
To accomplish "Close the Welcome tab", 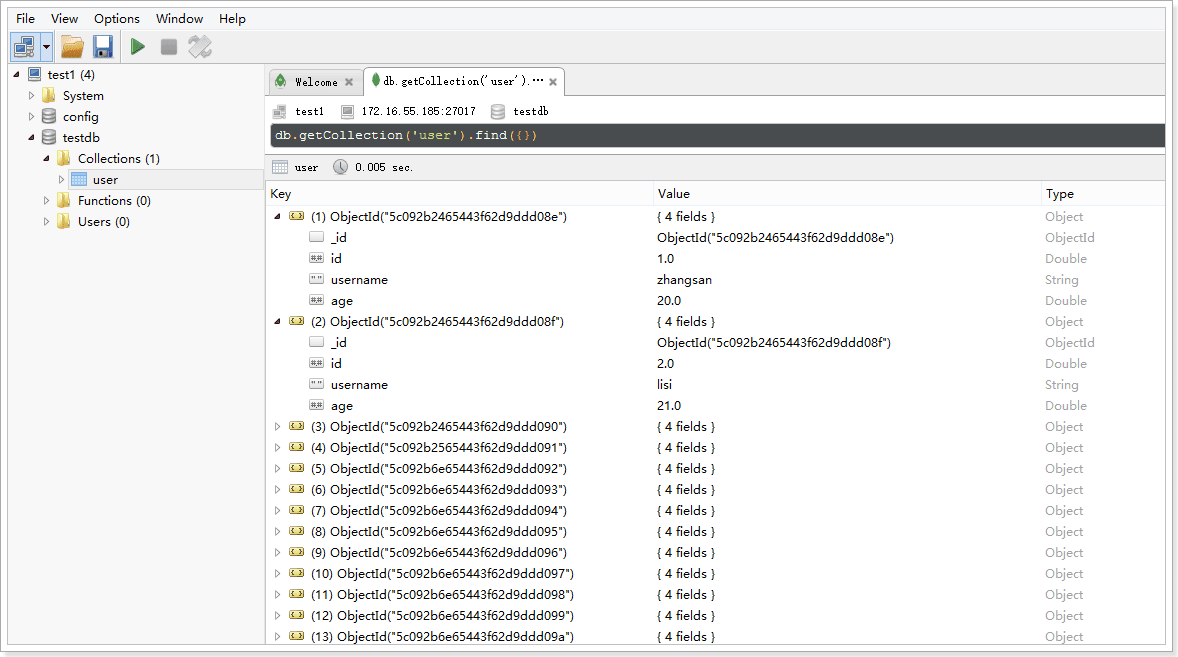I will (x=349, y=82).
